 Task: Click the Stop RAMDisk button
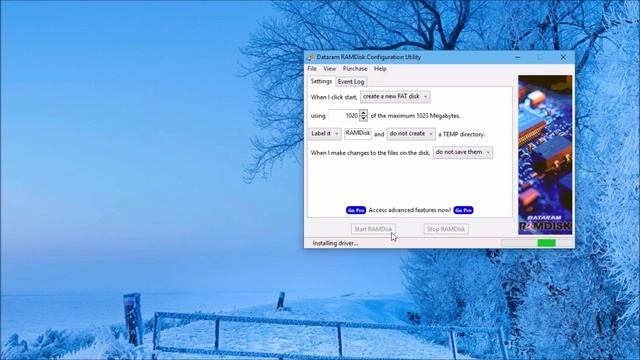pos(446,229)
